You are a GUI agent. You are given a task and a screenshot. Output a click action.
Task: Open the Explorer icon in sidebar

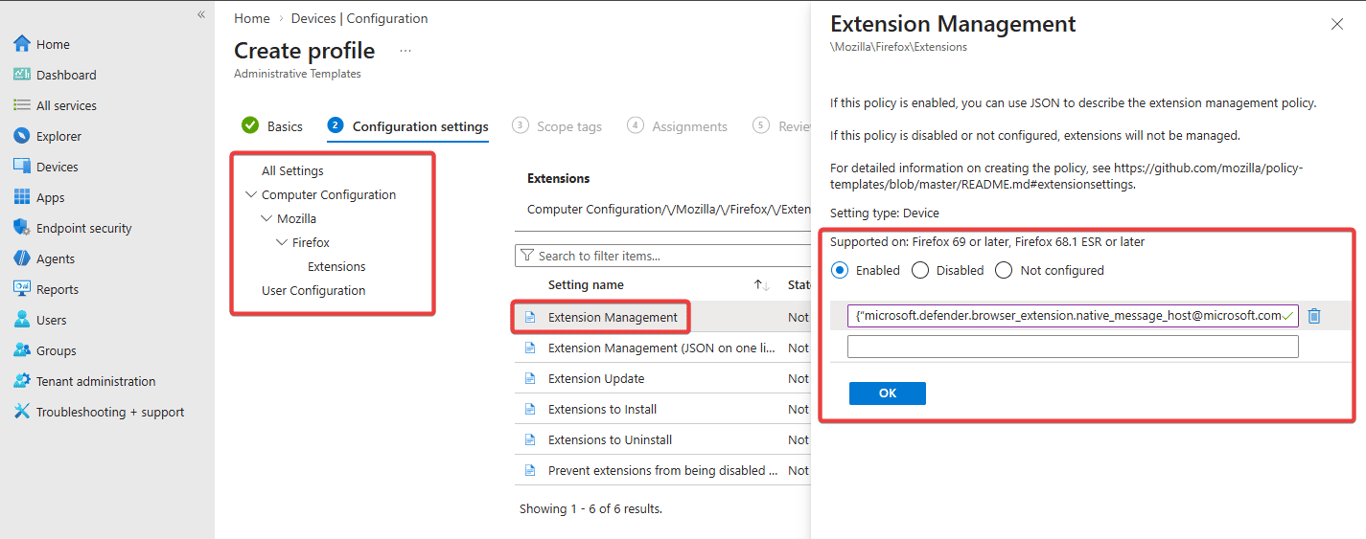click(x=22, y=136)
